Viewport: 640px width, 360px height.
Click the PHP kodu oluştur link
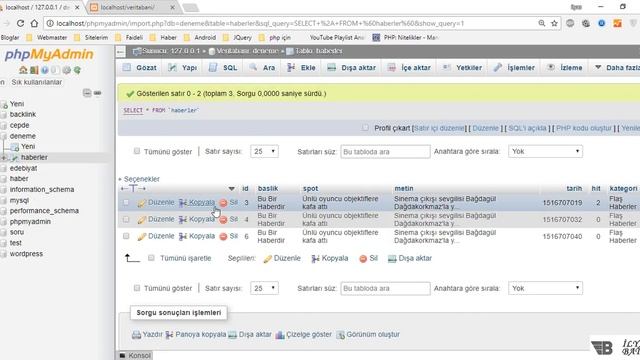[x=584, y=128]
